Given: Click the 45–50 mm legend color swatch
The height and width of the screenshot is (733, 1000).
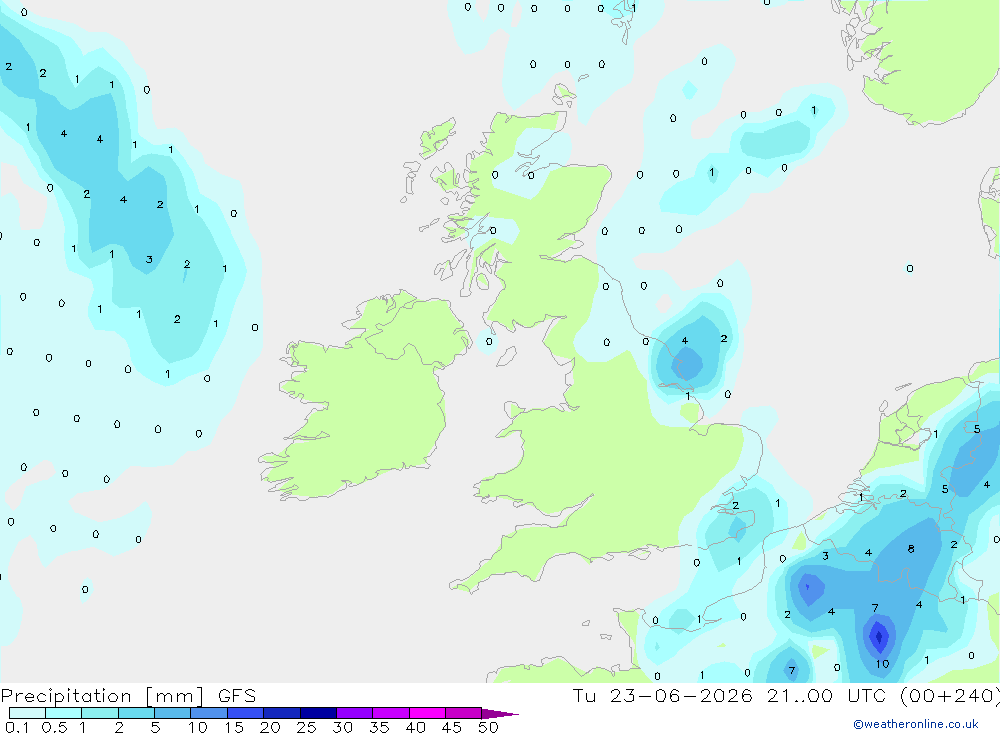Looking at the screenshot, I should 464,713.
